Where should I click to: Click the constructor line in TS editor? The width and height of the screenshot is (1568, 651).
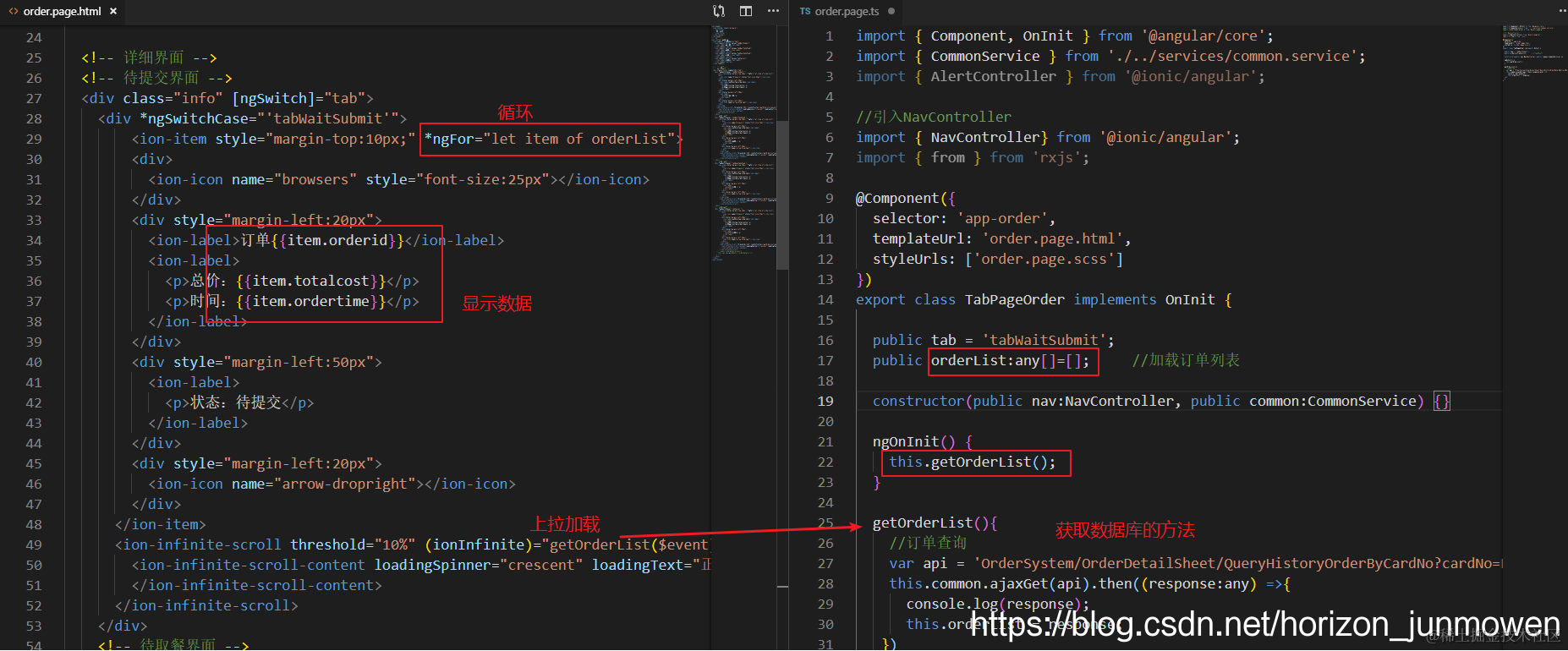point(1161,401)
